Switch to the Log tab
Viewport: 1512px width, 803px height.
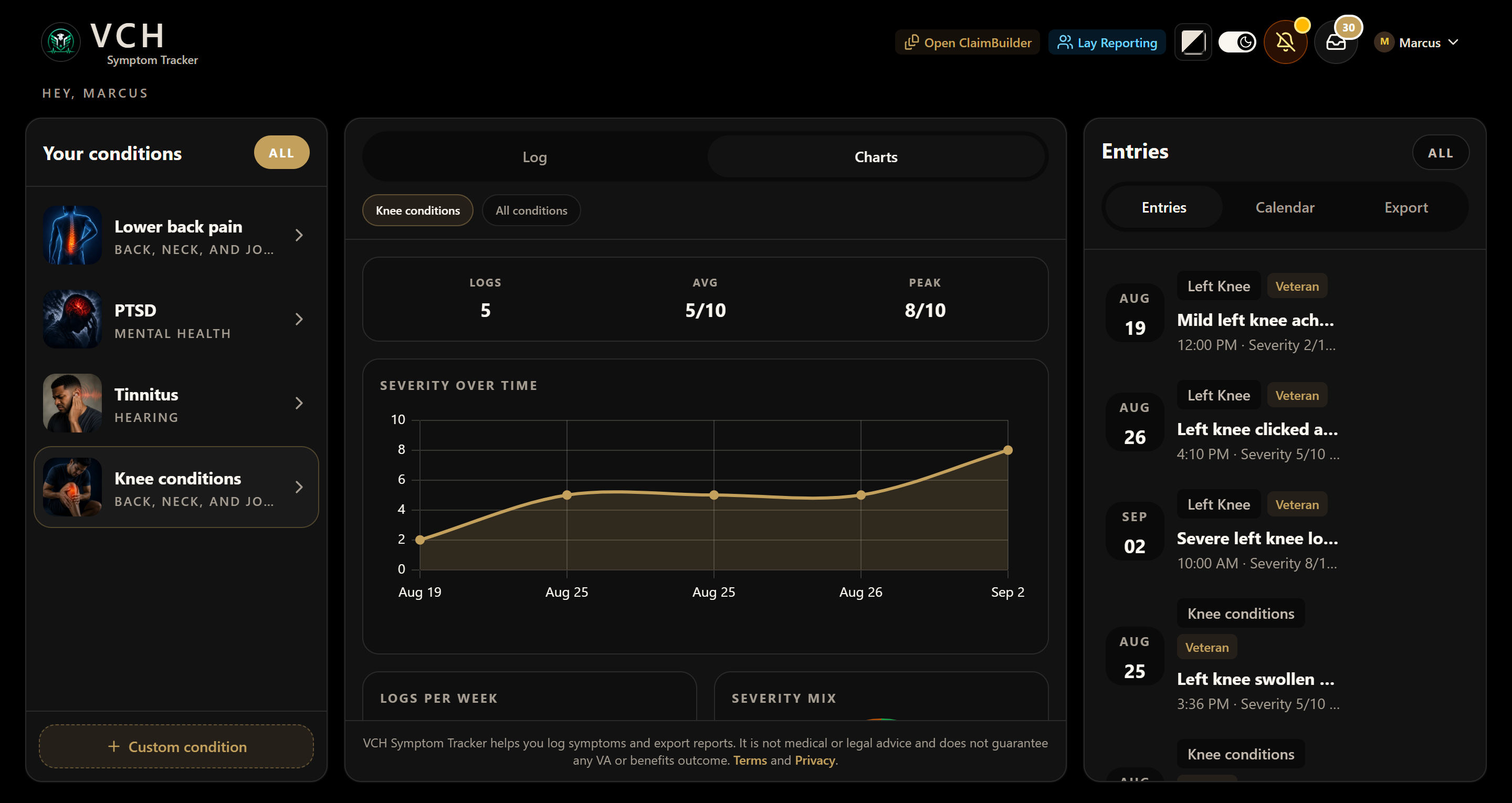click(535, 157)
